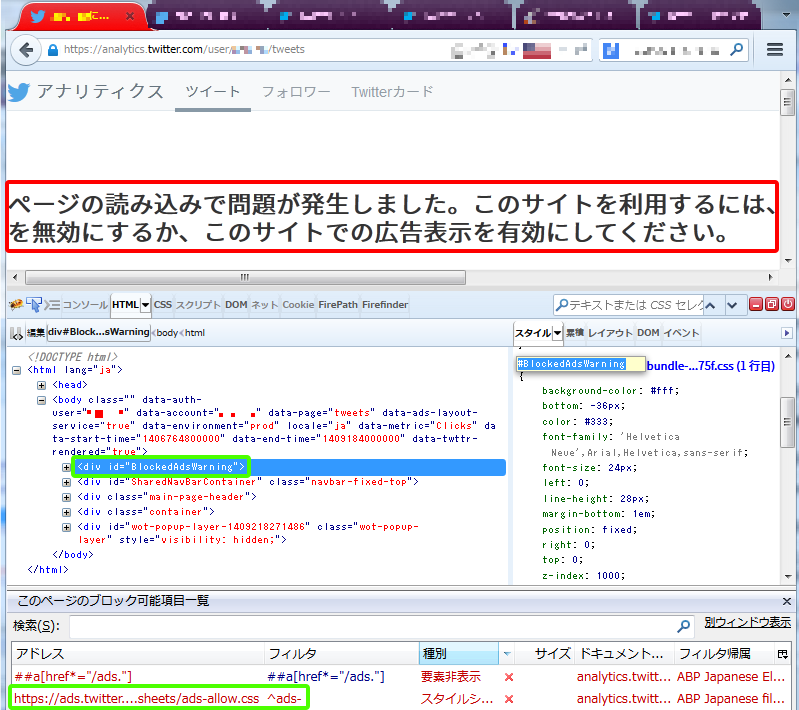
Task: Deactivate Firebug with the power icon
Action: click(788, 305)
